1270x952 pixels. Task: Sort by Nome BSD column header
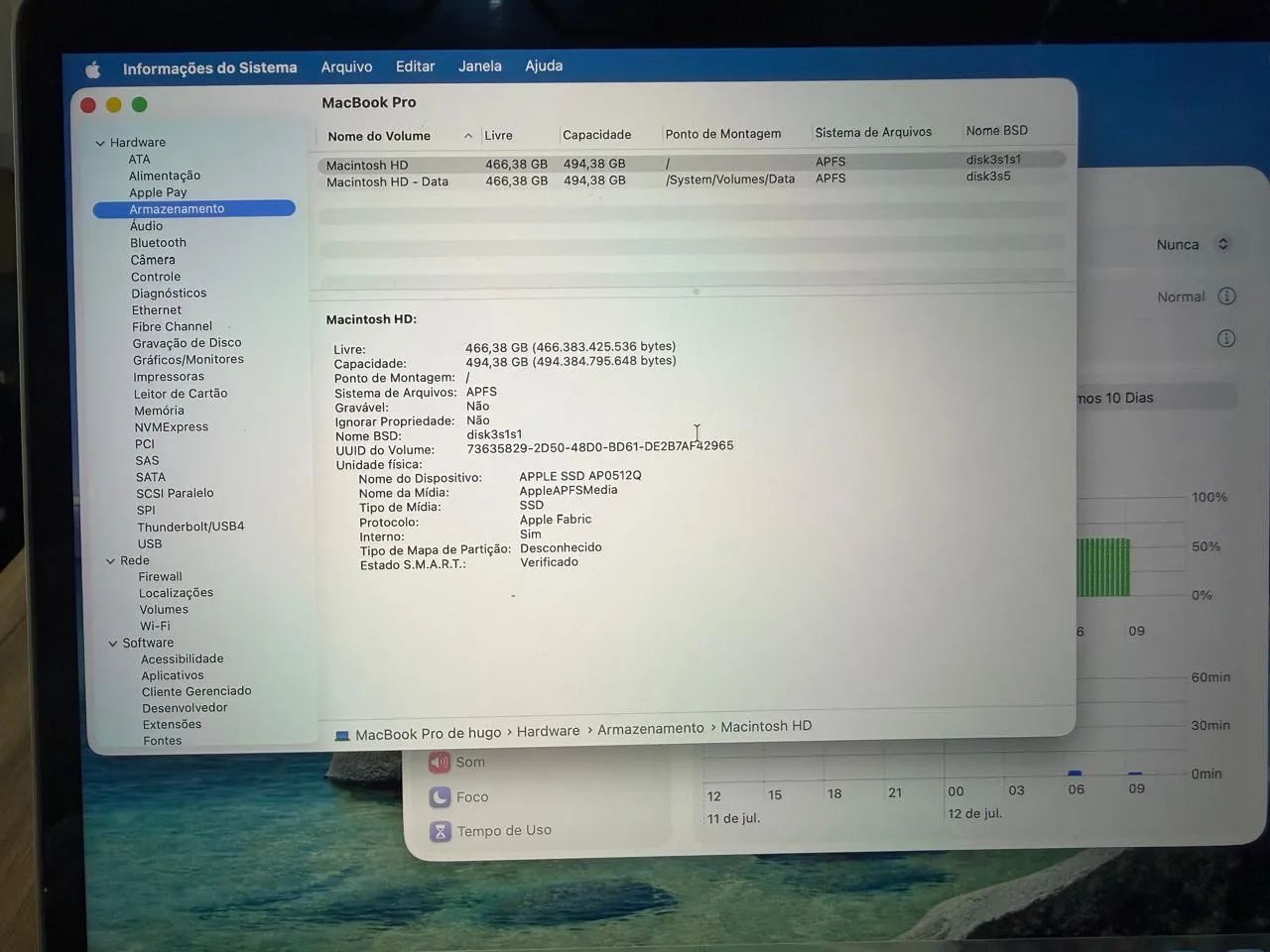(x=997, y=131)
